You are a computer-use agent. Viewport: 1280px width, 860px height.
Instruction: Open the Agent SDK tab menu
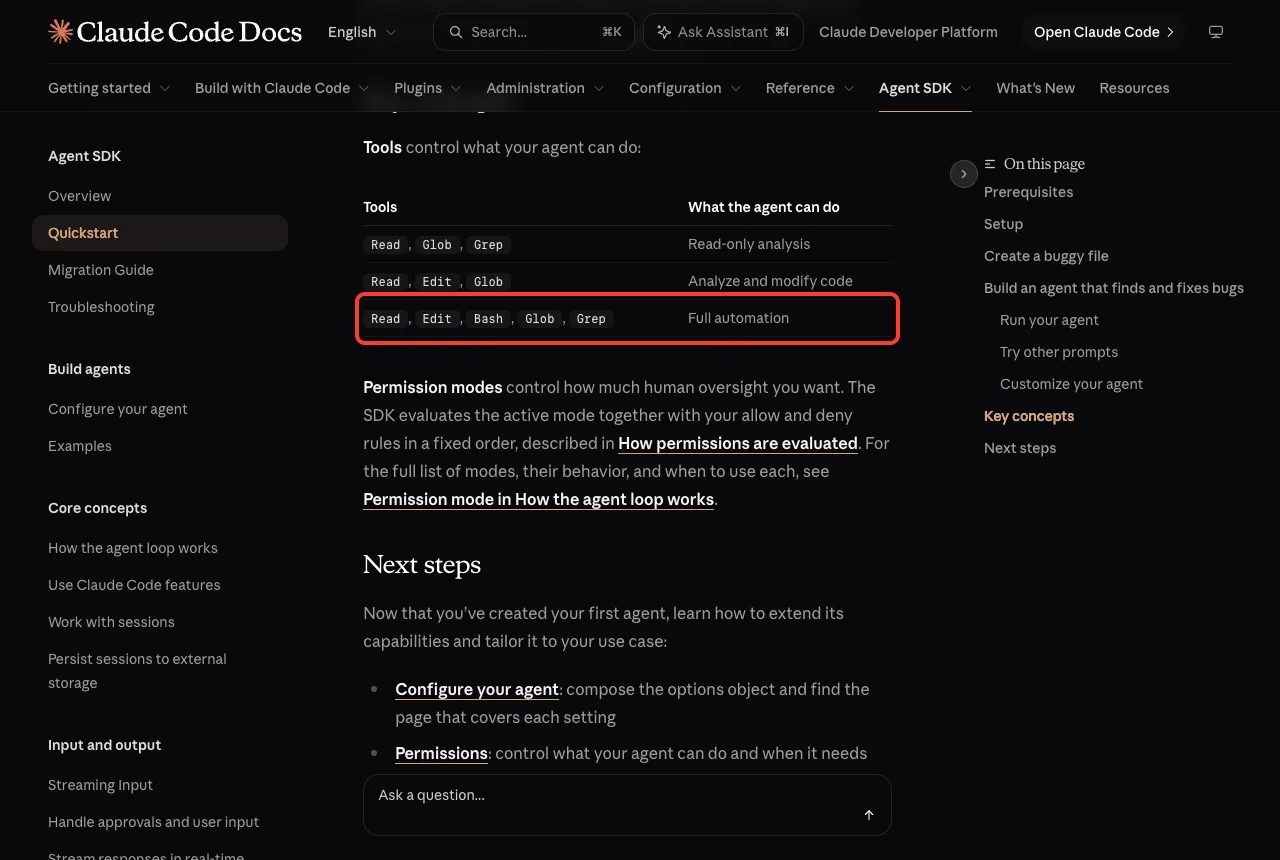tap(925, 88)
